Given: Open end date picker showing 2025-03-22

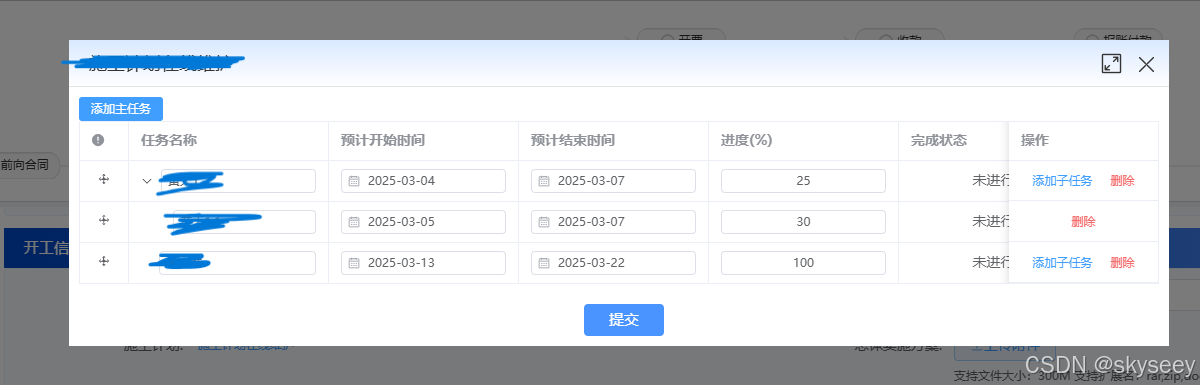Looking at the screenshot, I should [x=613, y=263].
